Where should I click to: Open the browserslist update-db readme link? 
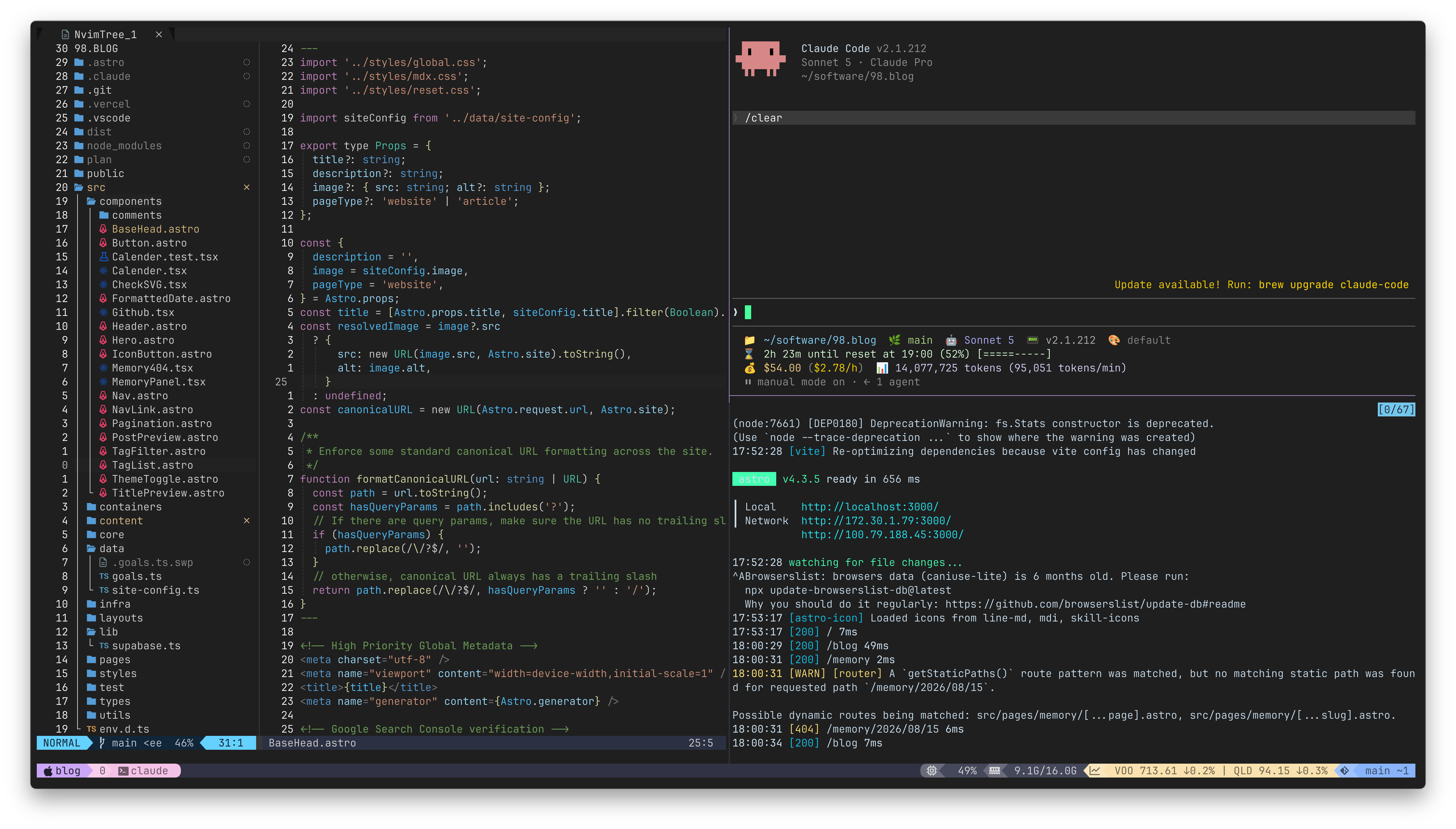click(1095, 604)
